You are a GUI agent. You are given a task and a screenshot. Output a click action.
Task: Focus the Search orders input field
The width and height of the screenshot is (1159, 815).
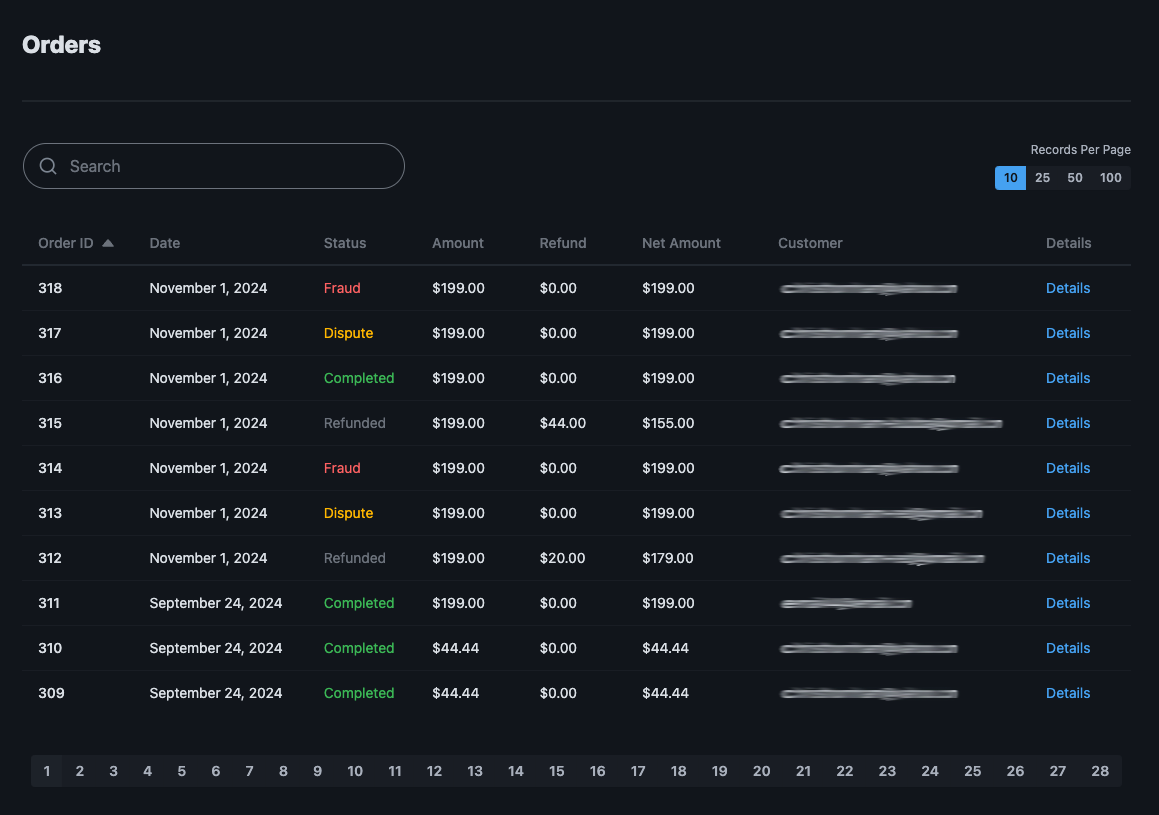pyautogui.click(x=214, y=166)
